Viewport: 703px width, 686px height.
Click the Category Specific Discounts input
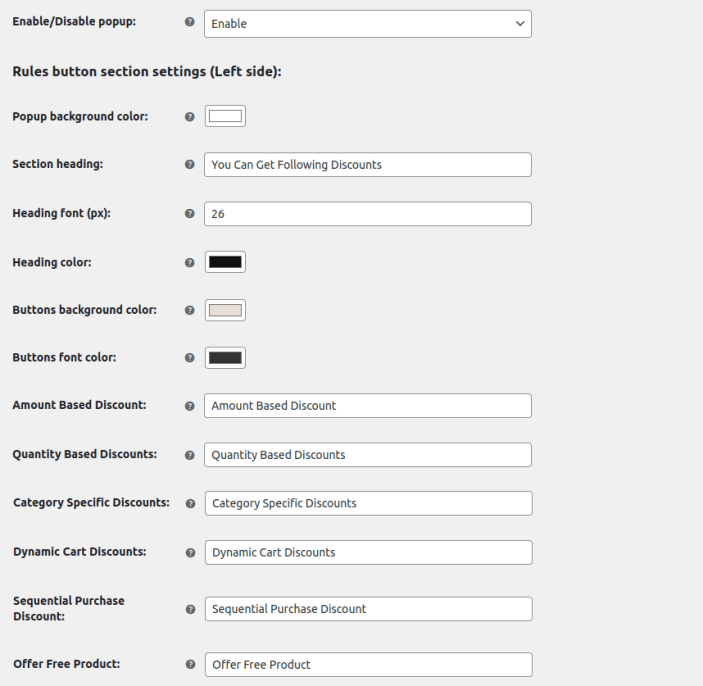[x=367, y=503]
